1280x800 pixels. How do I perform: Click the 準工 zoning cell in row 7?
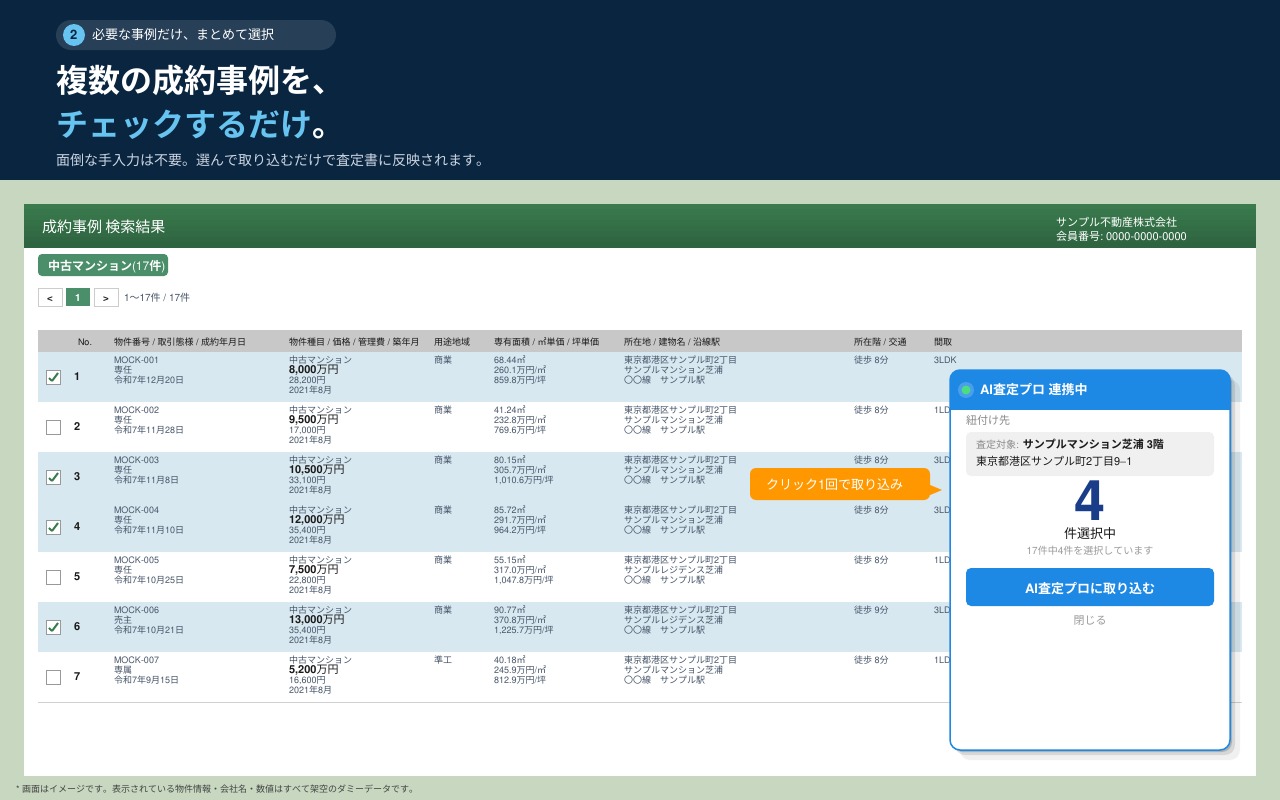pos(443,660)
